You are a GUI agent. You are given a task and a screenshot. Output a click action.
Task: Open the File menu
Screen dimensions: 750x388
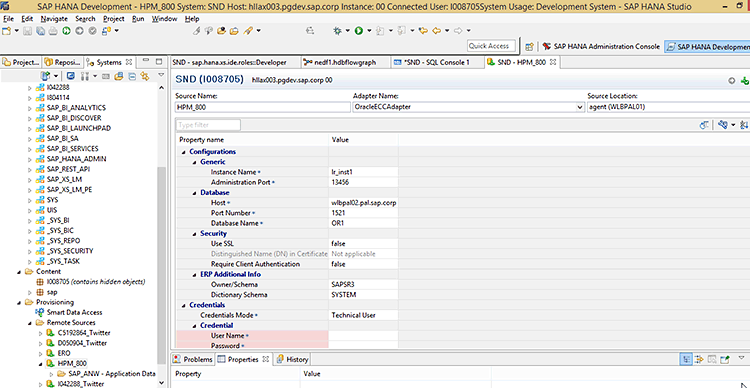[8, 19]
